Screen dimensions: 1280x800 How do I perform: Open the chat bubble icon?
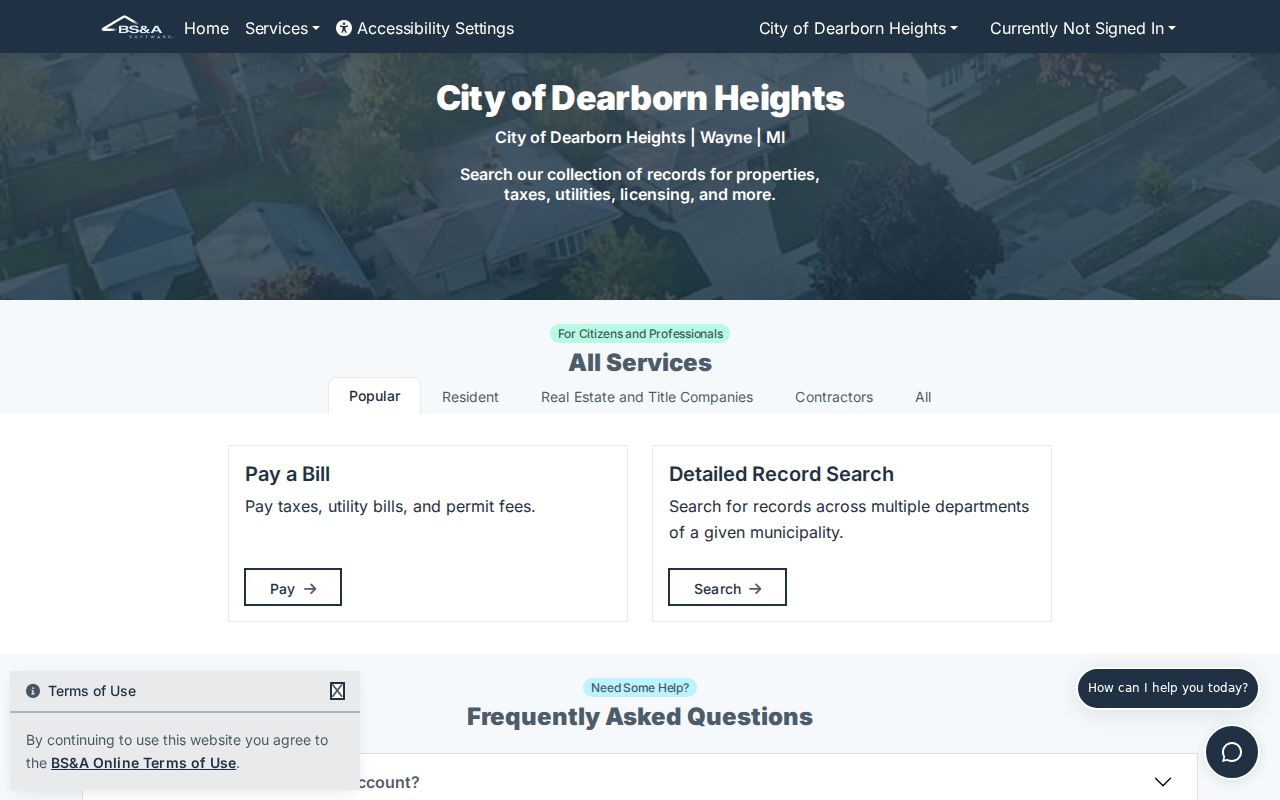click(x=1231, y=752)
